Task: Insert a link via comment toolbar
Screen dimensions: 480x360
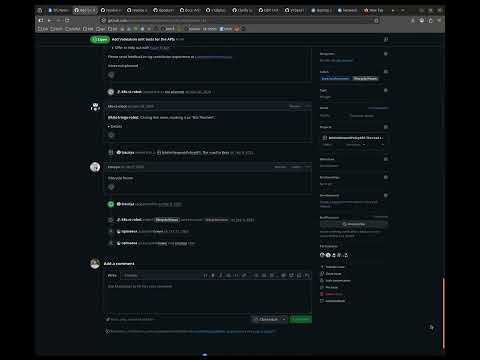Action: coord(244,275)
